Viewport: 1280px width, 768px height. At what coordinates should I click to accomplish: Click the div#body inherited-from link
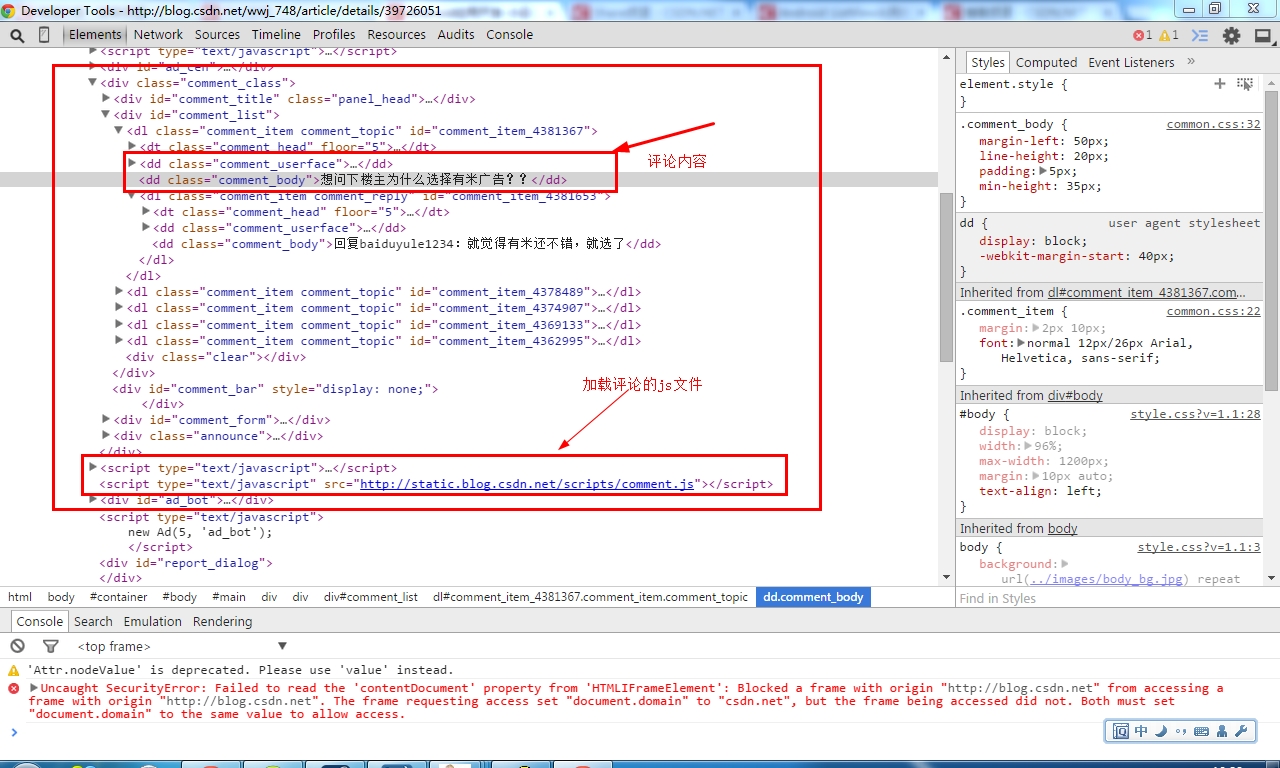point(1075,395)
